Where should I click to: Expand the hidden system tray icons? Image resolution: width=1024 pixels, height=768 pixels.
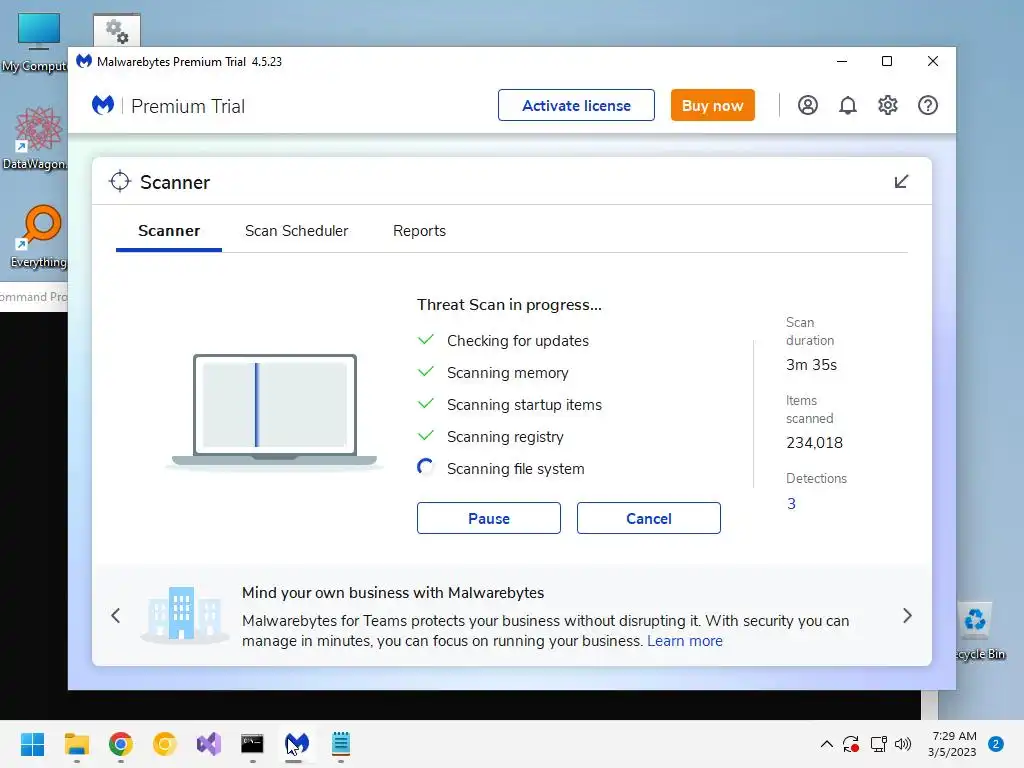(826, 744)
